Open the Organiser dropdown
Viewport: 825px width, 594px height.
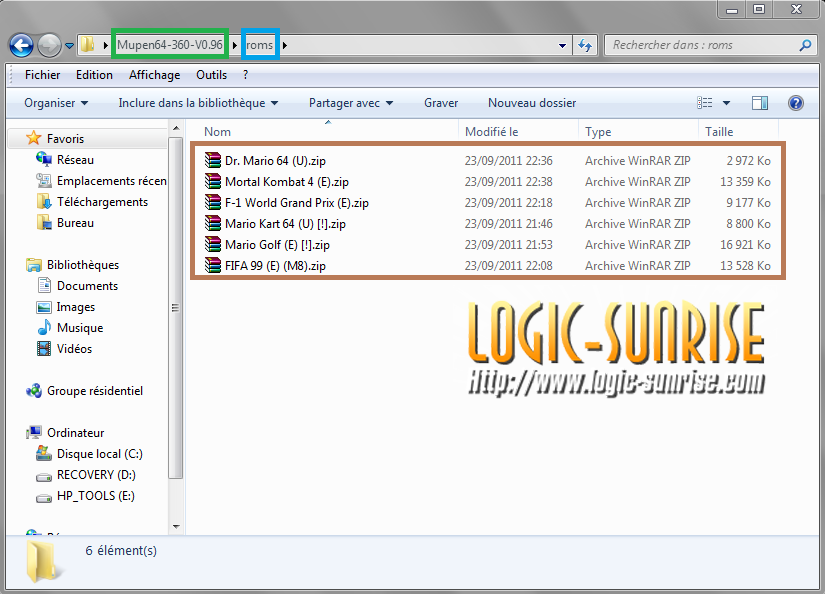56,103
